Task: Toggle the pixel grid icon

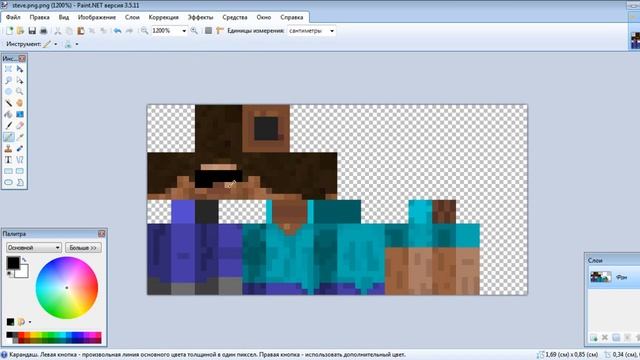Action: tap(209, 31)
